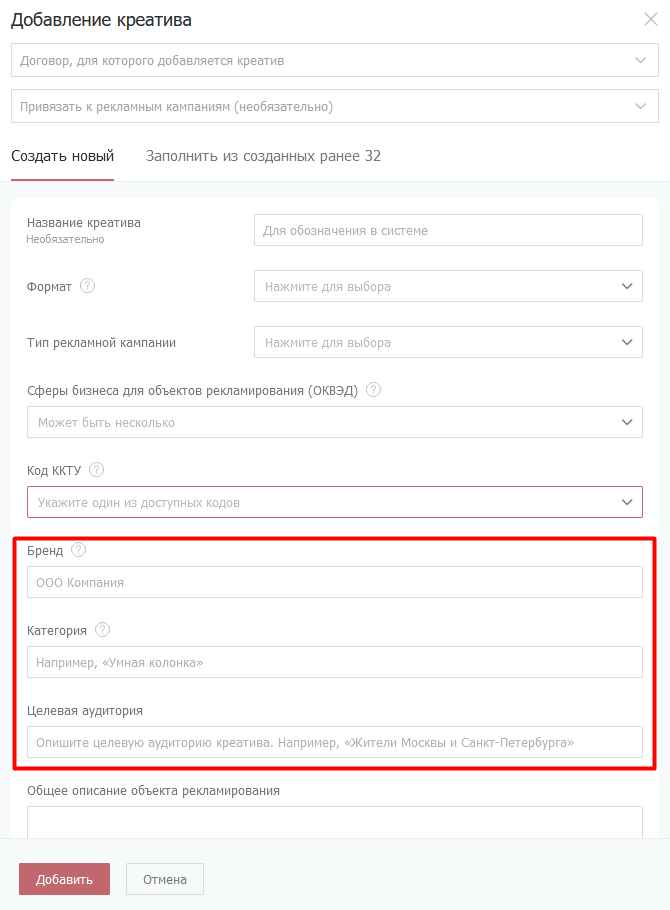Click the Категория input field
Screen dimensions: 670x910
click(x=334, y=662)
